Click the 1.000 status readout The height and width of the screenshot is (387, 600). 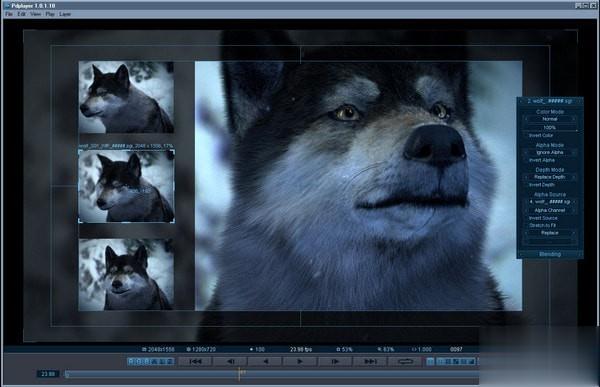click(422, 349)
